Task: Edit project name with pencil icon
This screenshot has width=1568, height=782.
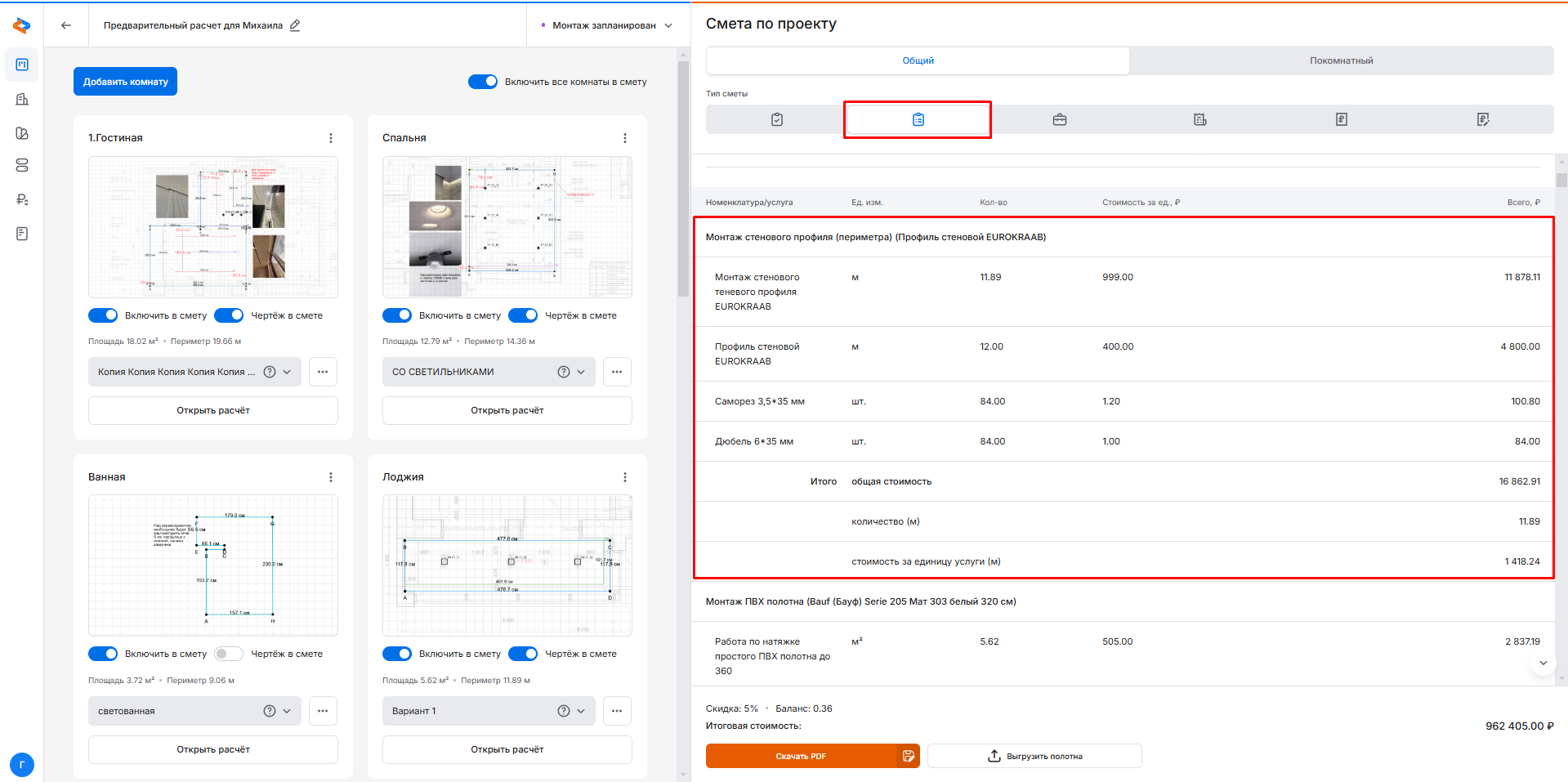Action: pyautogui.click(x=295, y=25)
